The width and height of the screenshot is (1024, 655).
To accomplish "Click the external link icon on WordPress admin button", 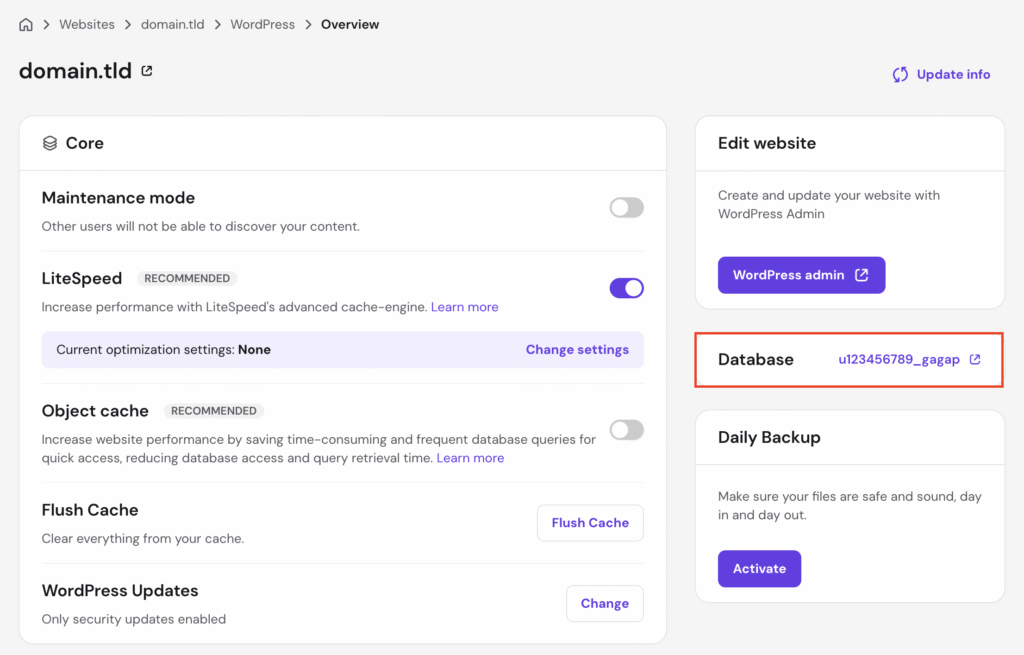I will click(862, 275).
